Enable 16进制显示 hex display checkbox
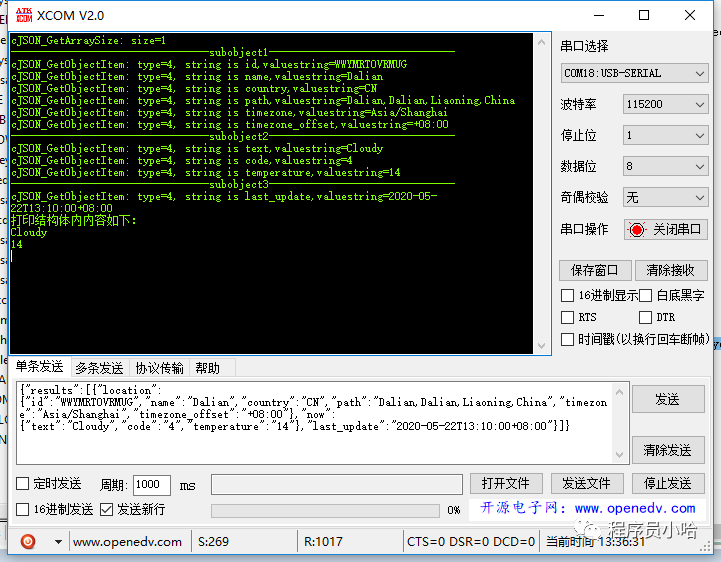Screen dimensions: 721x562 [568, 295]
